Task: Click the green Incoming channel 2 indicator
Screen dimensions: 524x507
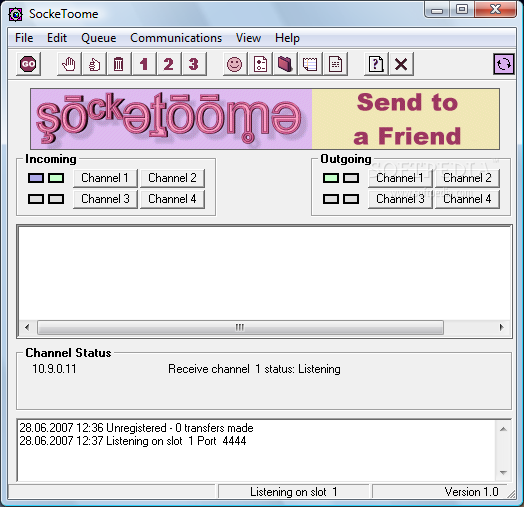Action: click(x=56, y=178)
